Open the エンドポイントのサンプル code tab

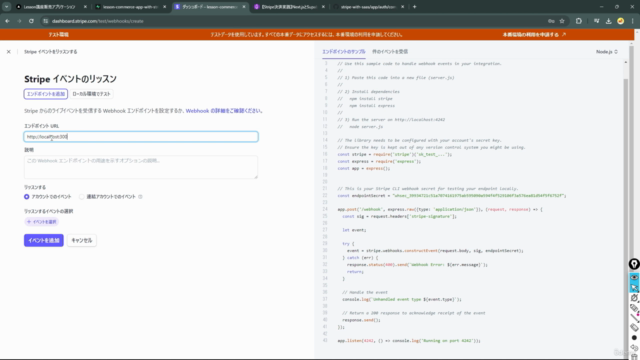pos(344,52)
